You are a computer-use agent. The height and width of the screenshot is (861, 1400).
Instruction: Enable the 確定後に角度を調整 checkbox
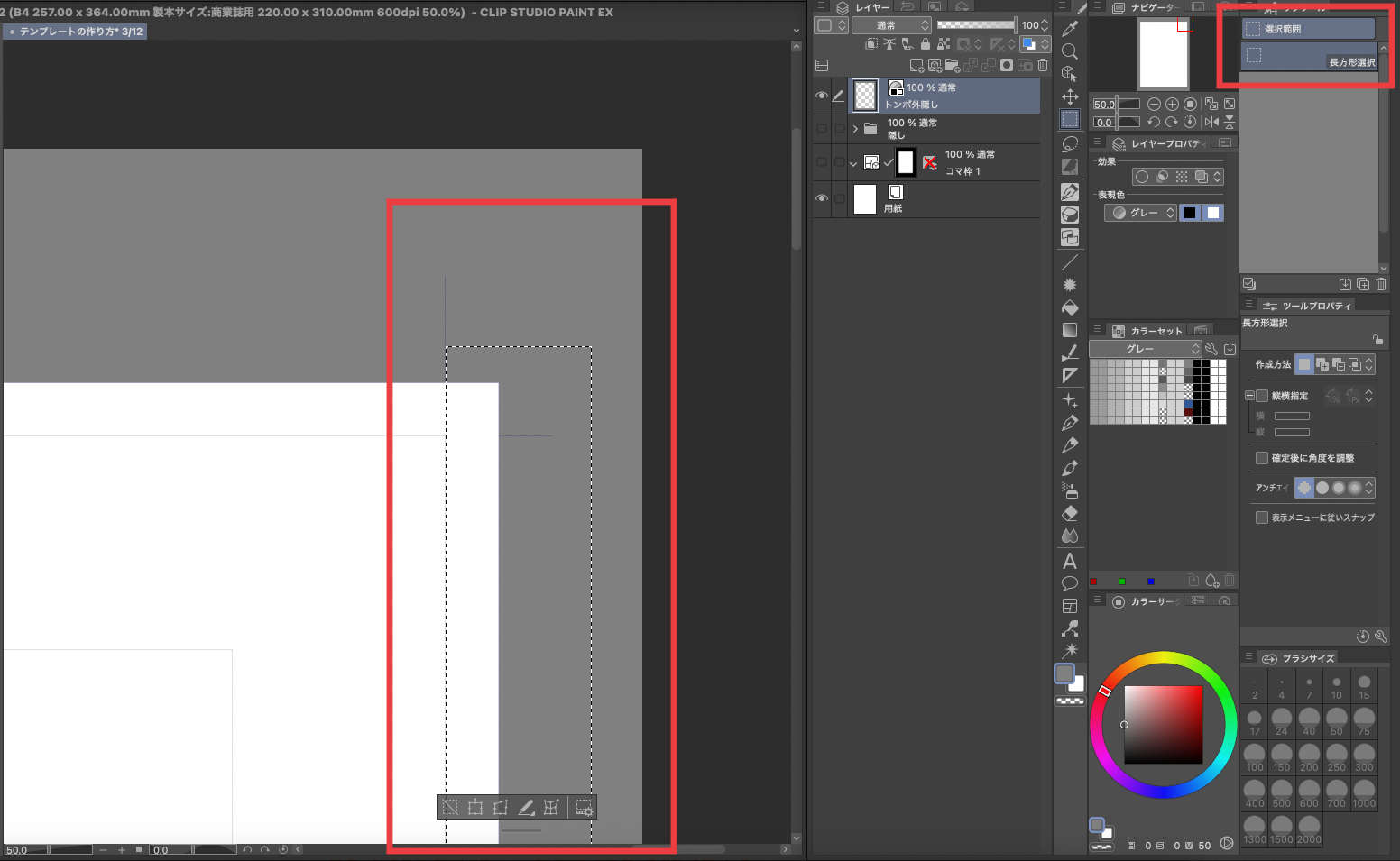tap(1262, 458)
